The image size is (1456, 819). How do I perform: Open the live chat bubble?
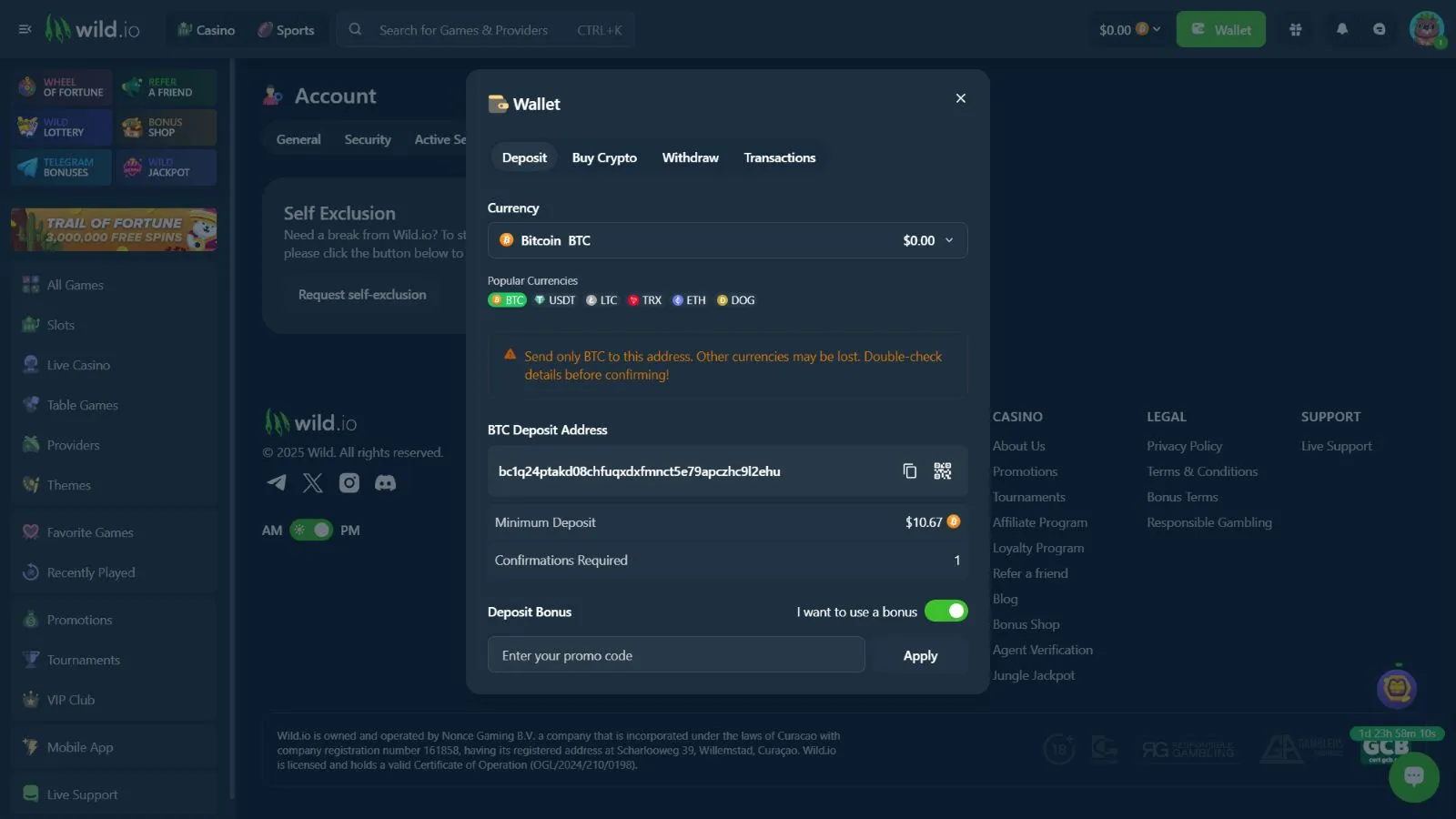(x=1413, y=776)
